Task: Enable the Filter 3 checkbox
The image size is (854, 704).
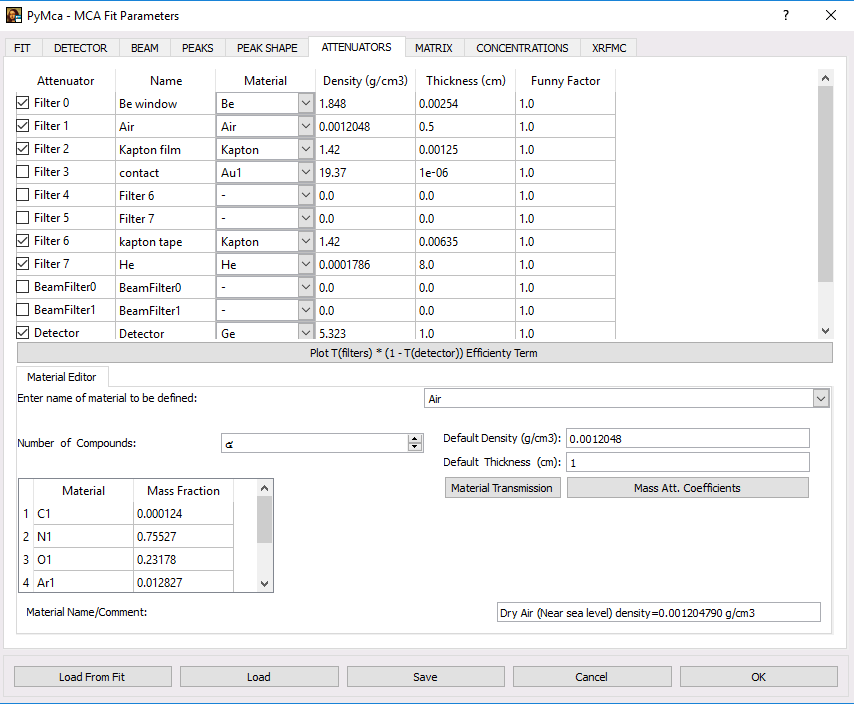Action: pyautogui.click(x=22, y=172)
